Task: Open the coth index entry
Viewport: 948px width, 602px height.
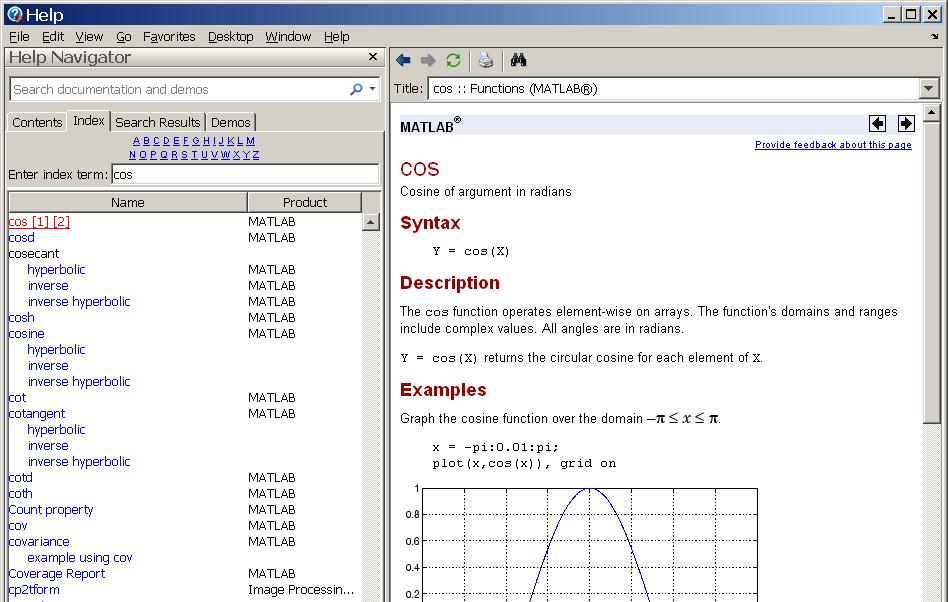Action: coord(21,494)
